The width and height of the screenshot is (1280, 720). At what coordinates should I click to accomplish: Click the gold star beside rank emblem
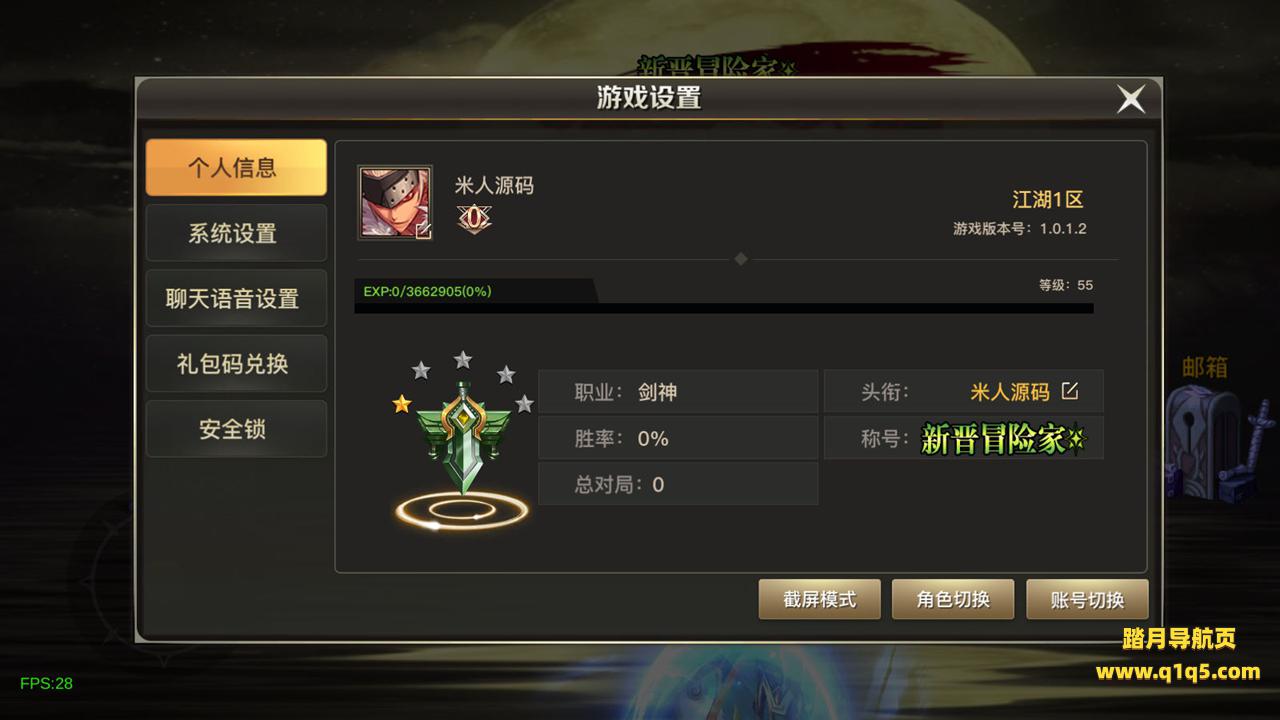coord(402,404)
